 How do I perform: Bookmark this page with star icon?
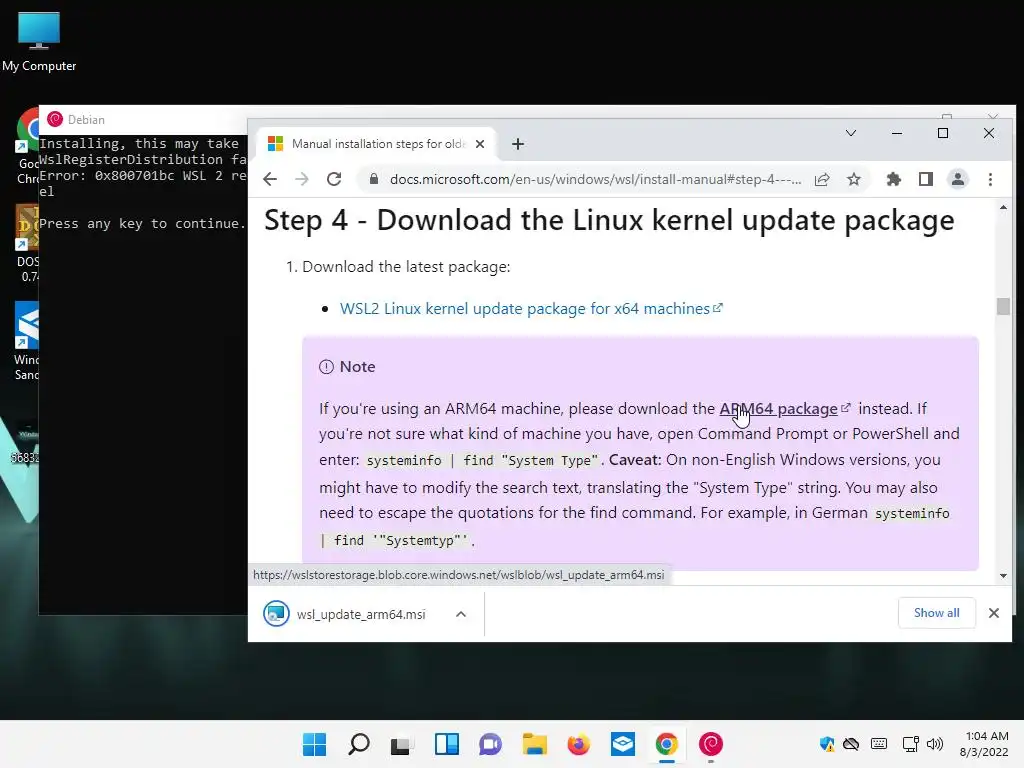click(x=854, y=179)
